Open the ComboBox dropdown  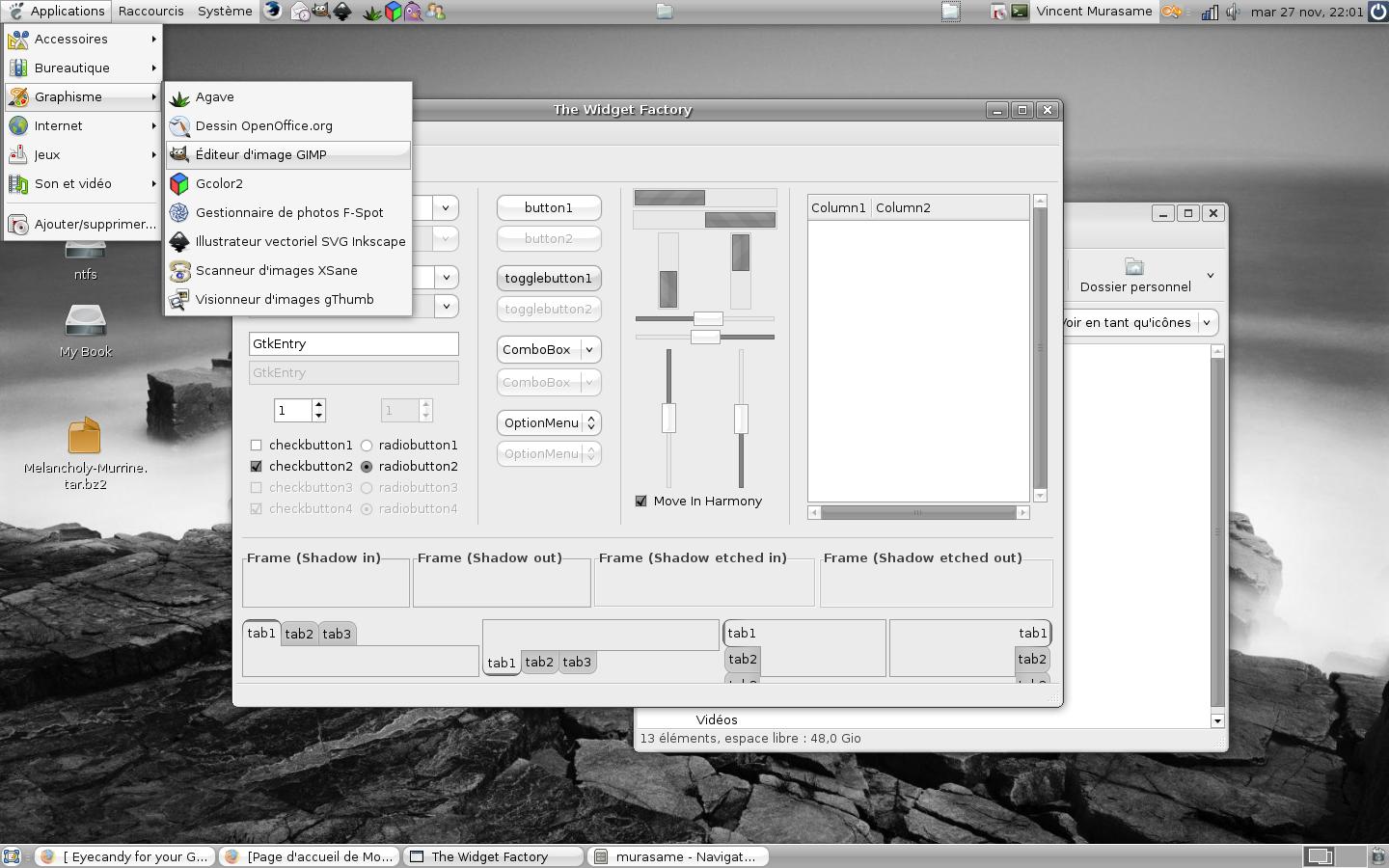click(x=549, y=350)
